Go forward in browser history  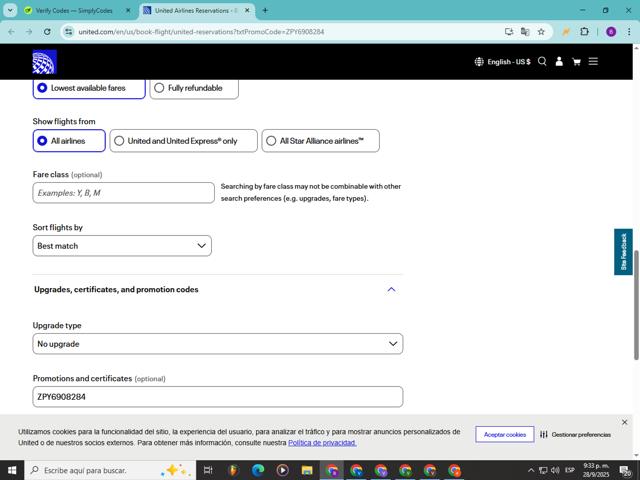point(29,32)
